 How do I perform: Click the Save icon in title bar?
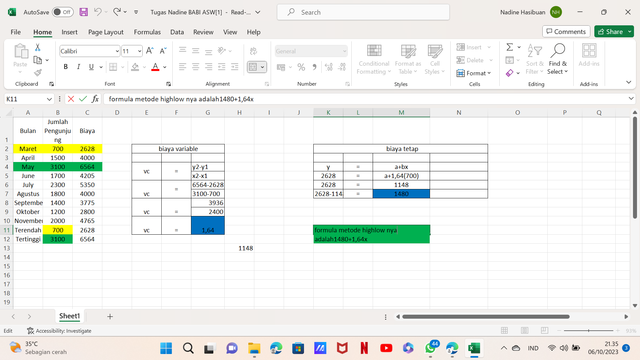click(84, 12)
